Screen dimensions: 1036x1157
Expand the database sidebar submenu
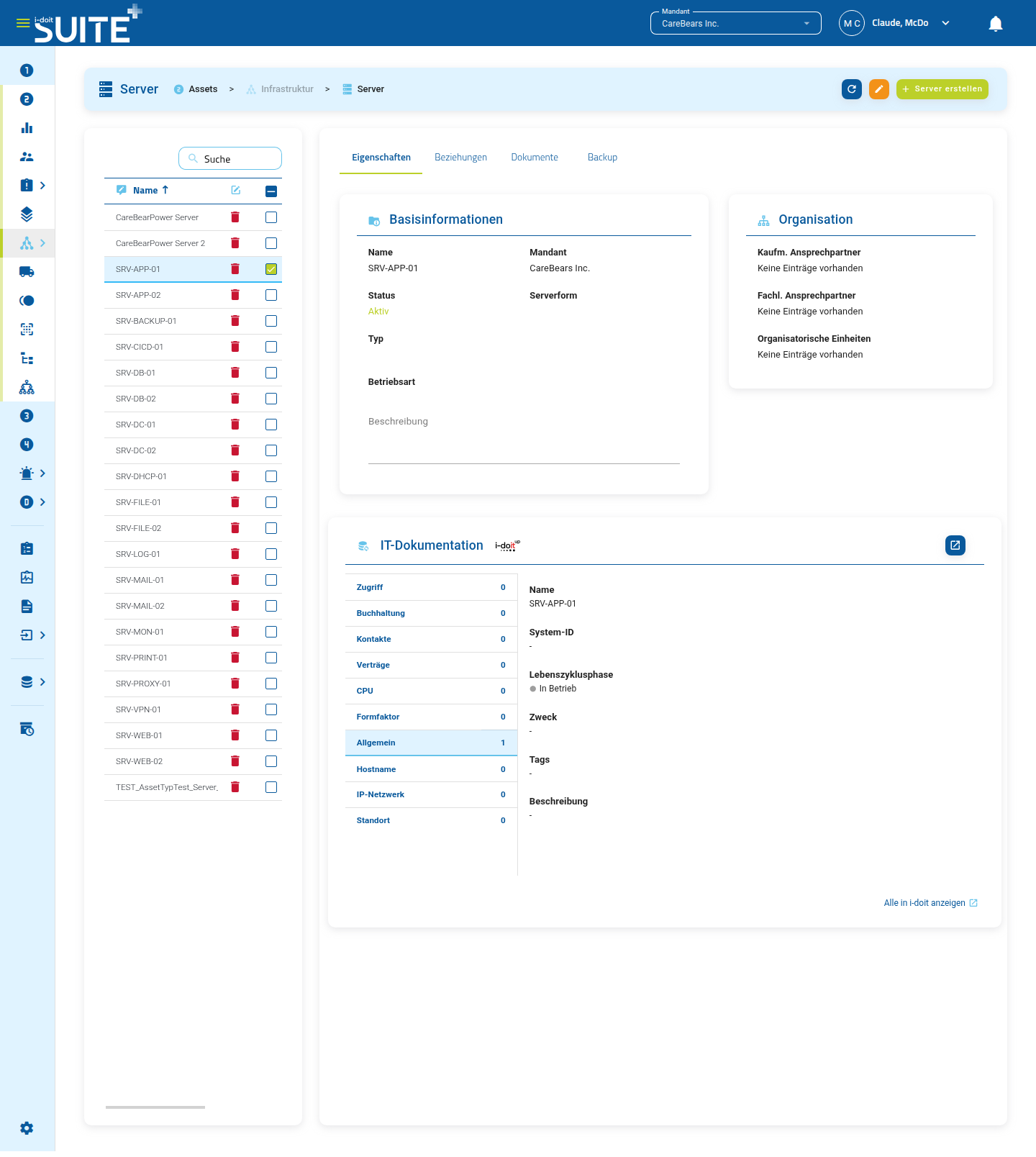(42, 682)
